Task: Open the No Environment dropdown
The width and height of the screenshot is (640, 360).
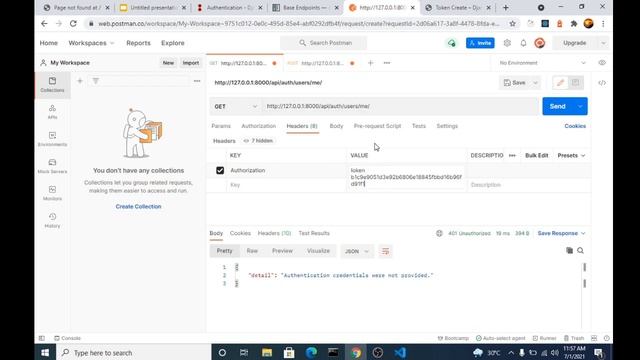Action: click(542, 63)
